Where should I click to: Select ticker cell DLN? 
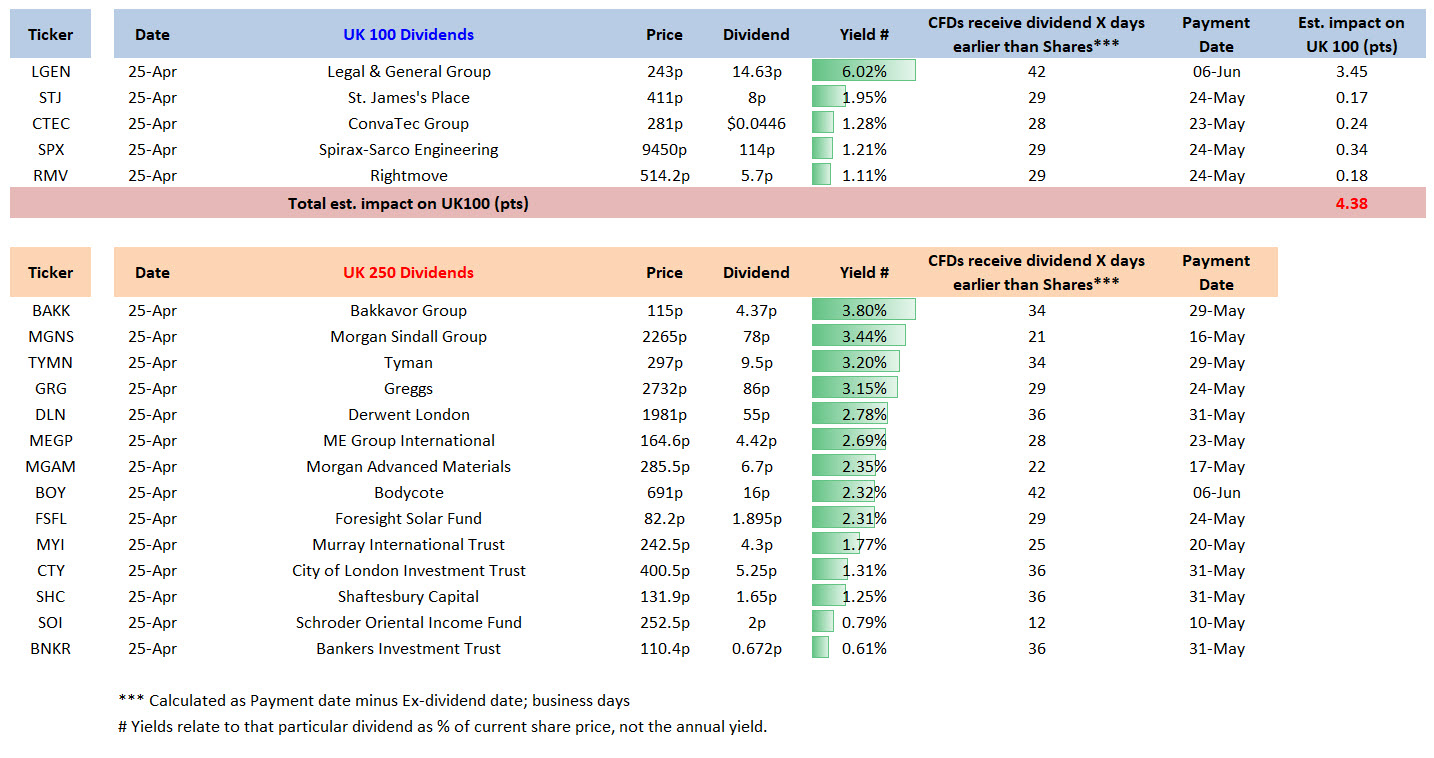[50, 414]
